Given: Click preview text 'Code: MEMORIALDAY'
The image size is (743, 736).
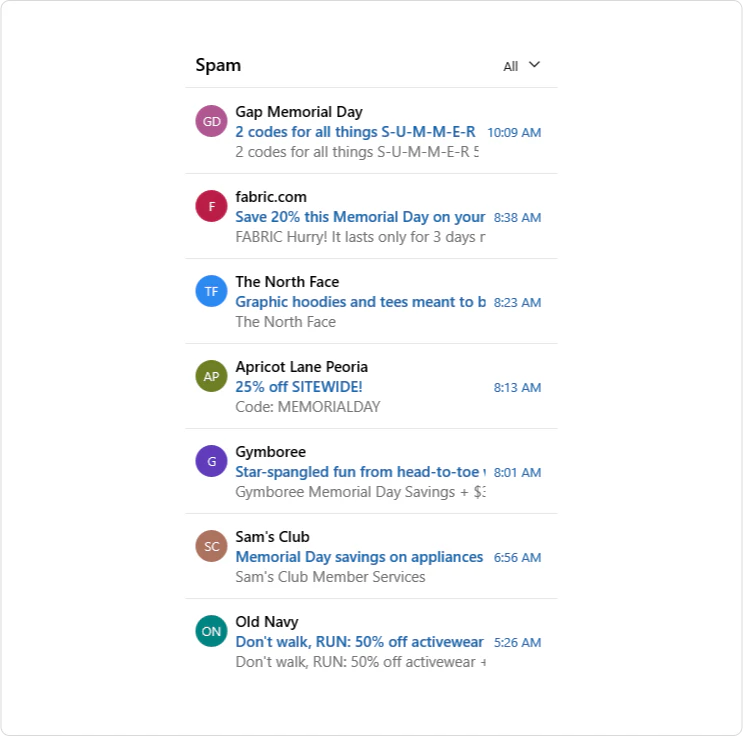Looking at the screenshot, I should [308, 407].
